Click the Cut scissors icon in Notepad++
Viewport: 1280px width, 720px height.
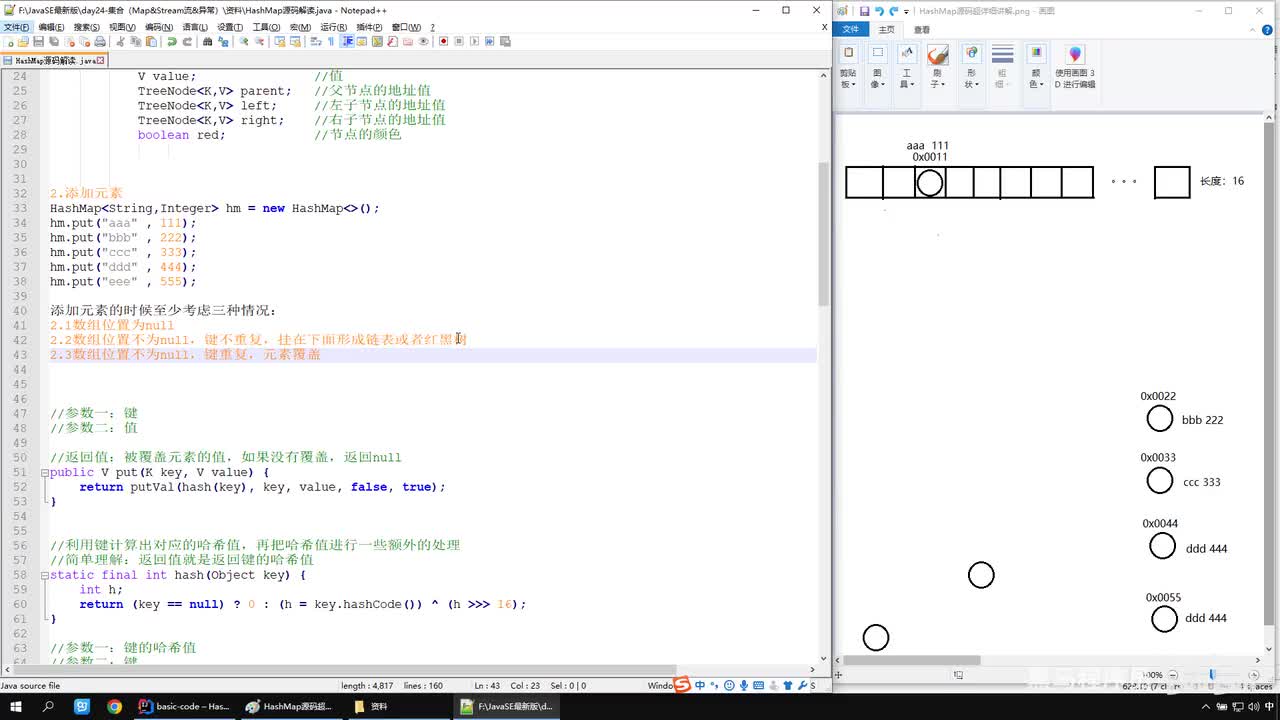pyautogui.click(x=121, y=42)
